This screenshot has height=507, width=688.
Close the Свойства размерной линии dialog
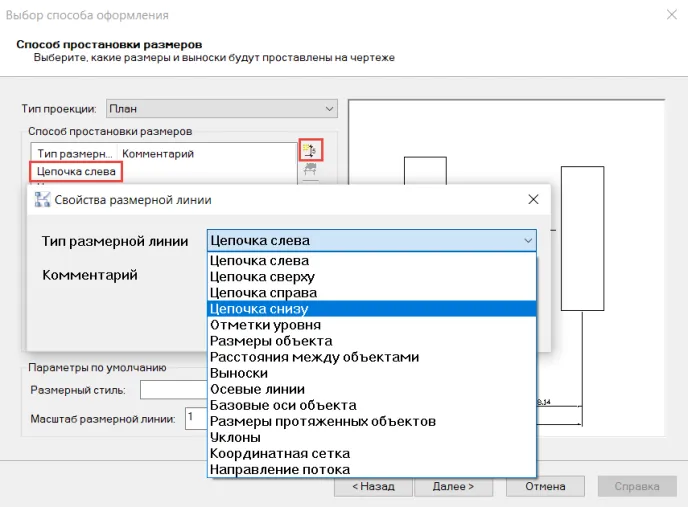point(533,199)
